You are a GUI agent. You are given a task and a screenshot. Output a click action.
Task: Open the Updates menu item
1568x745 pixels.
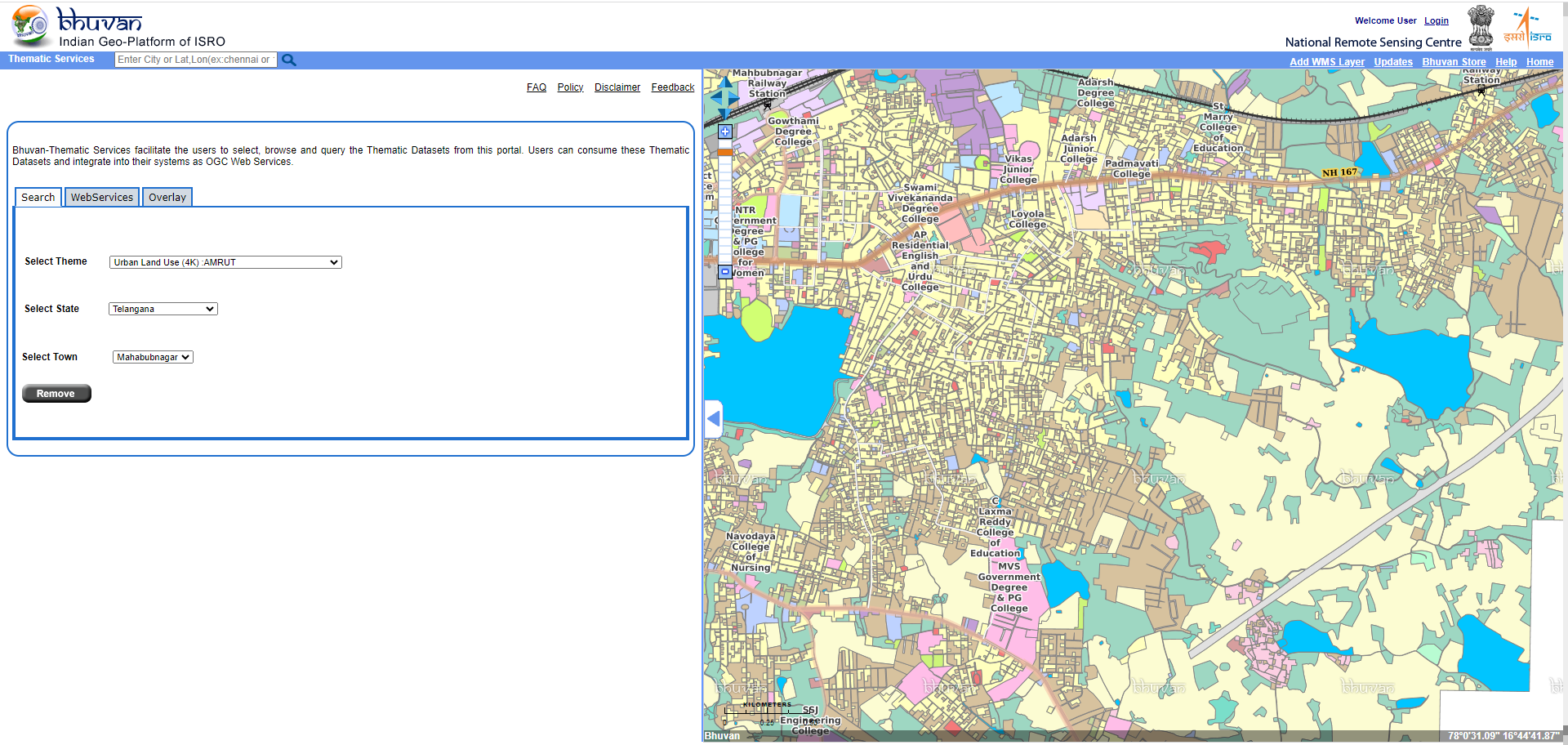[x=1393, y=62]
